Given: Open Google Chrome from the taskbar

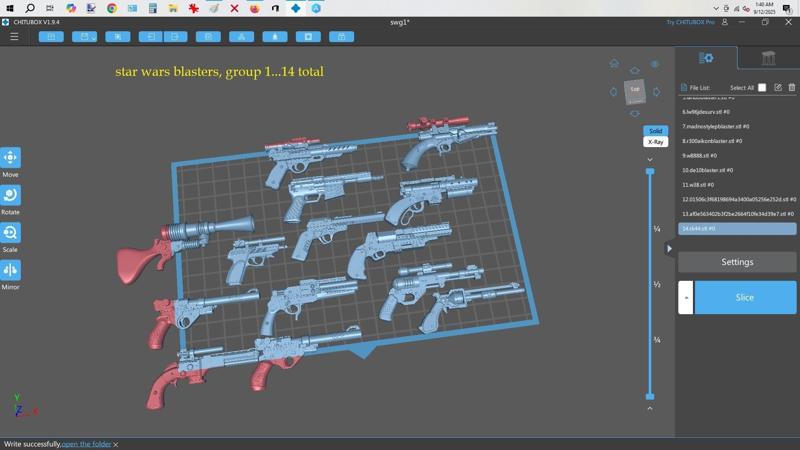Looking at the screenshot, I should (112, 8).
